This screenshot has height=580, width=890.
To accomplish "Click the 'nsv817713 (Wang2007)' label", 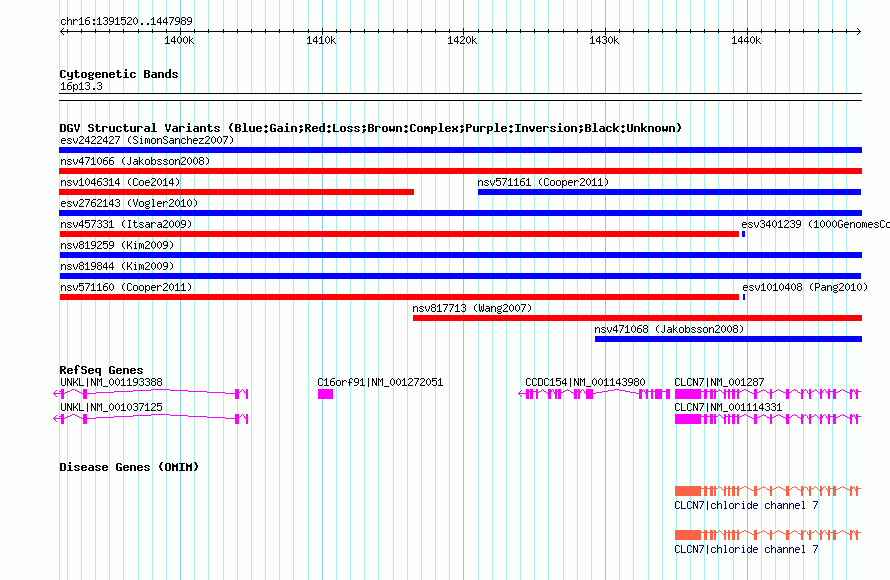I will pyautogui.click(x=472, y=308).
